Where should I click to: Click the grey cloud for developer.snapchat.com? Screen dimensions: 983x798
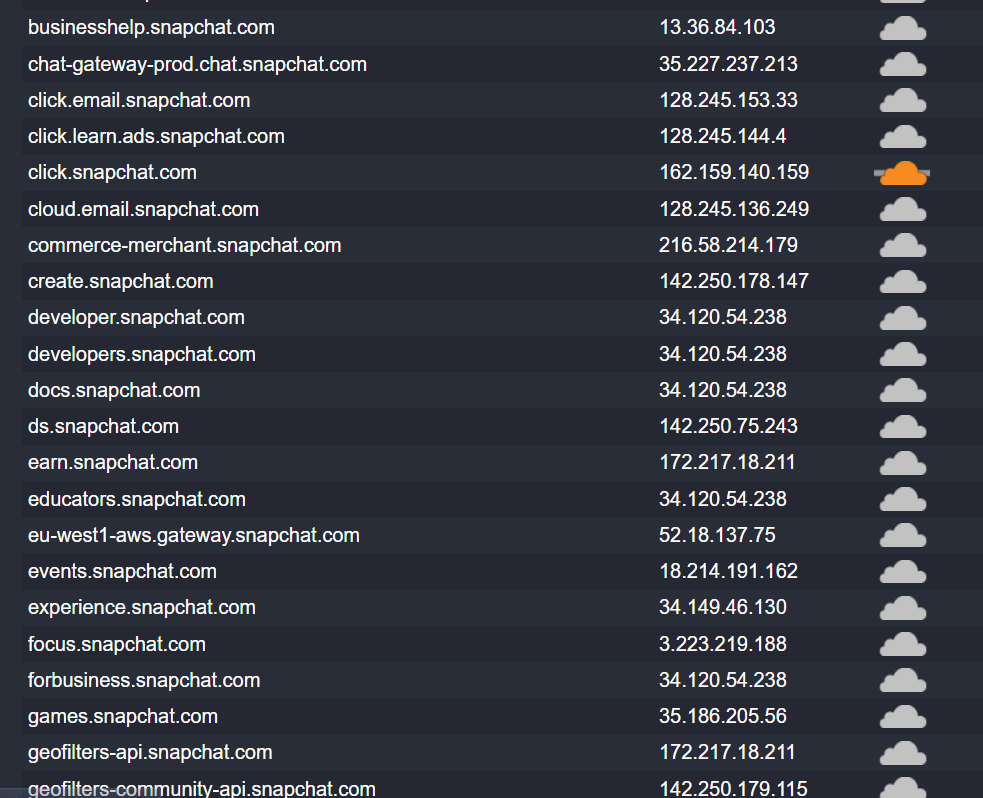[x=903, y=318]
